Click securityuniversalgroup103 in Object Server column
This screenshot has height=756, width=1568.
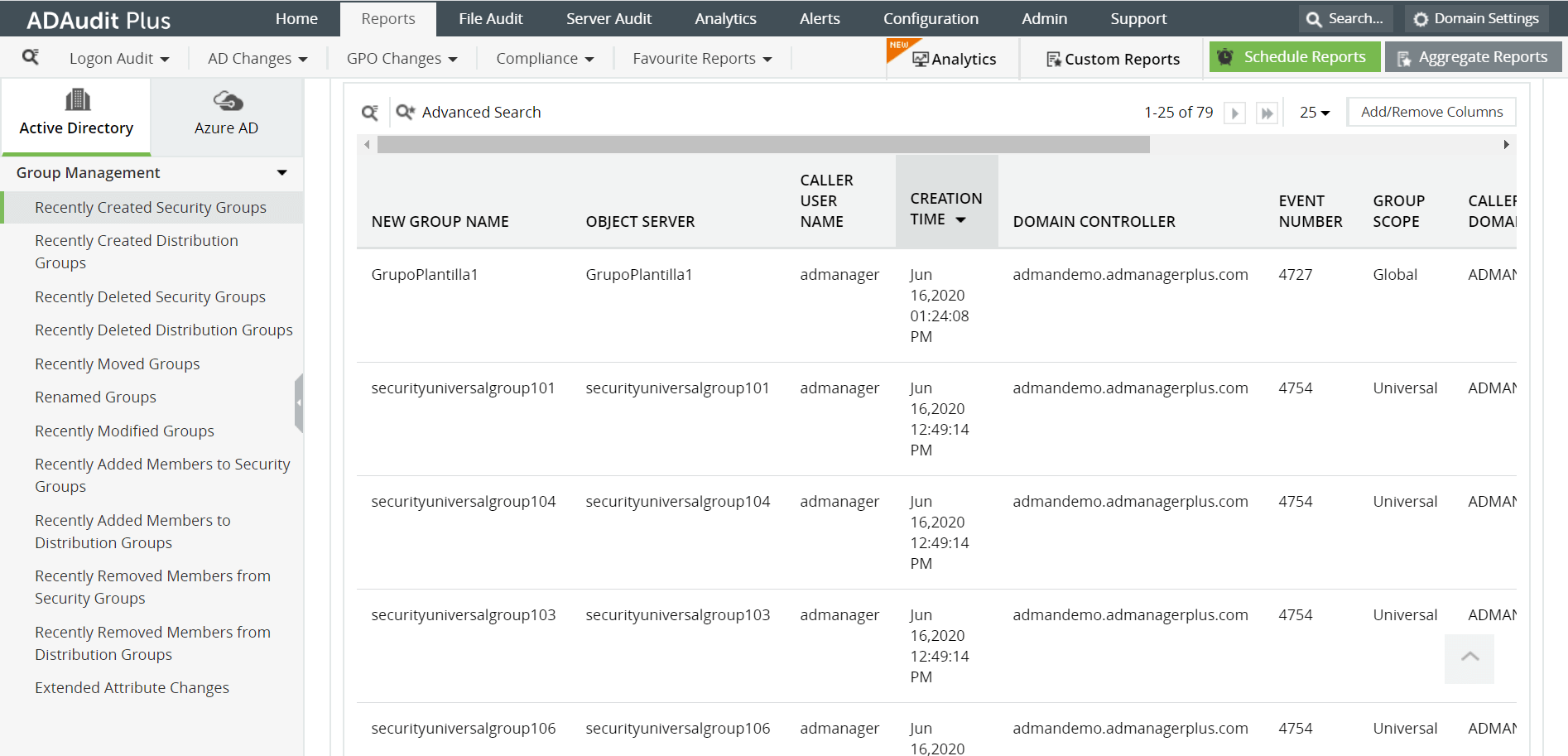pos(677,614)
